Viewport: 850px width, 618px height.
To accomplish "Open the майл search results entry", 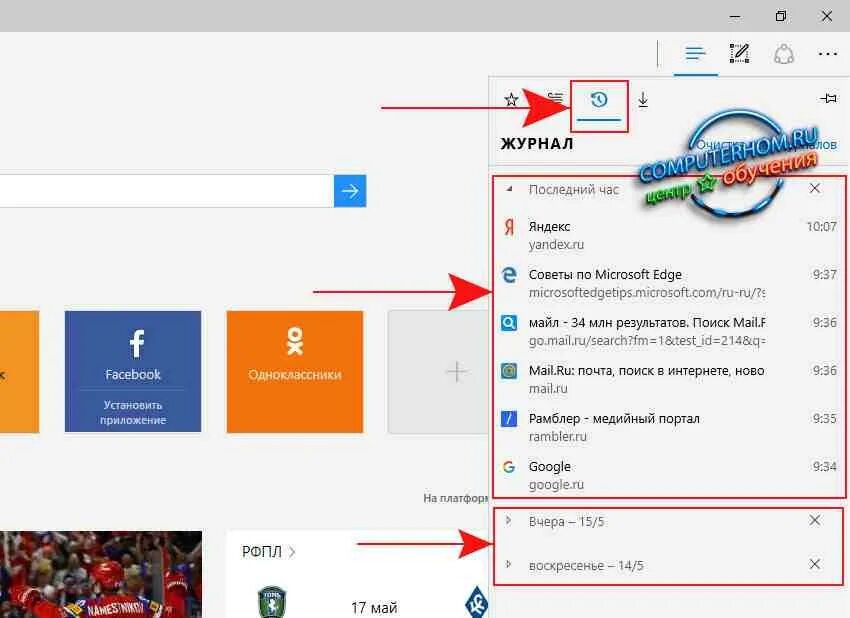I will click(x=668, y=331).
